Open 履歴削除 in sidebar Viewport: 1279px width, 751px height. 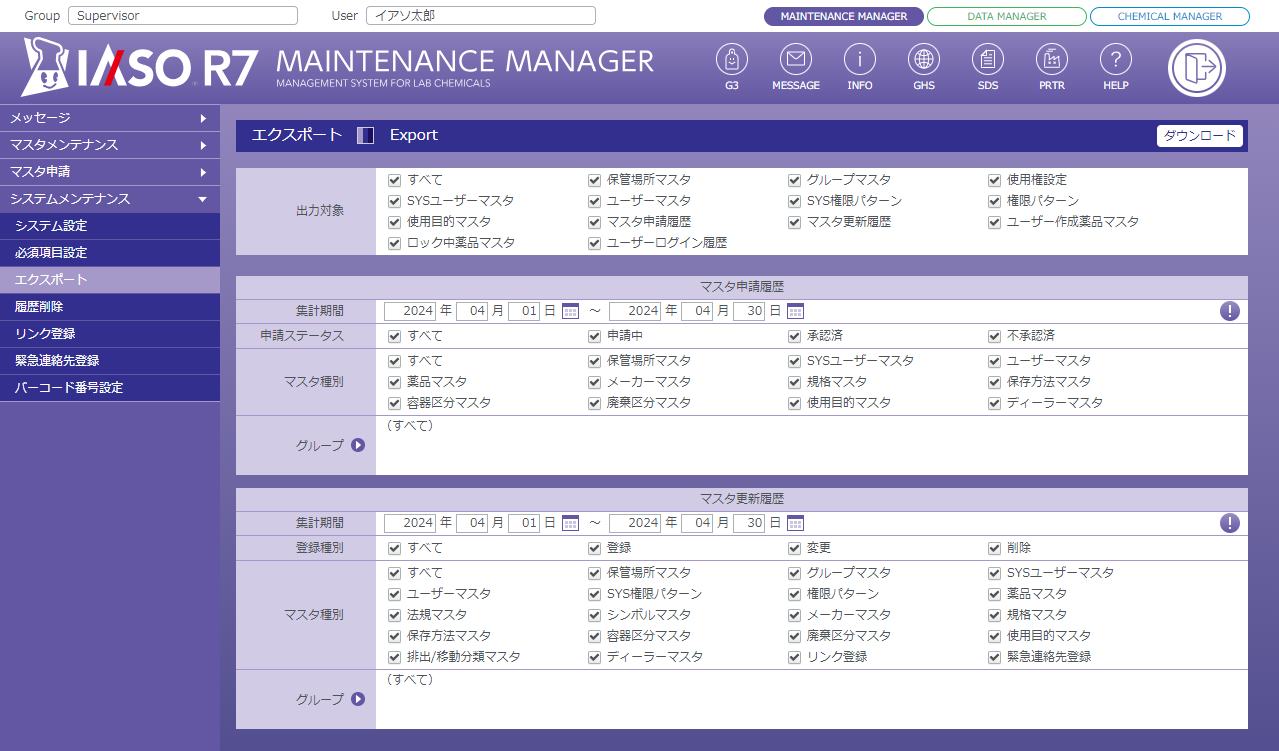(x=110, y=307)
